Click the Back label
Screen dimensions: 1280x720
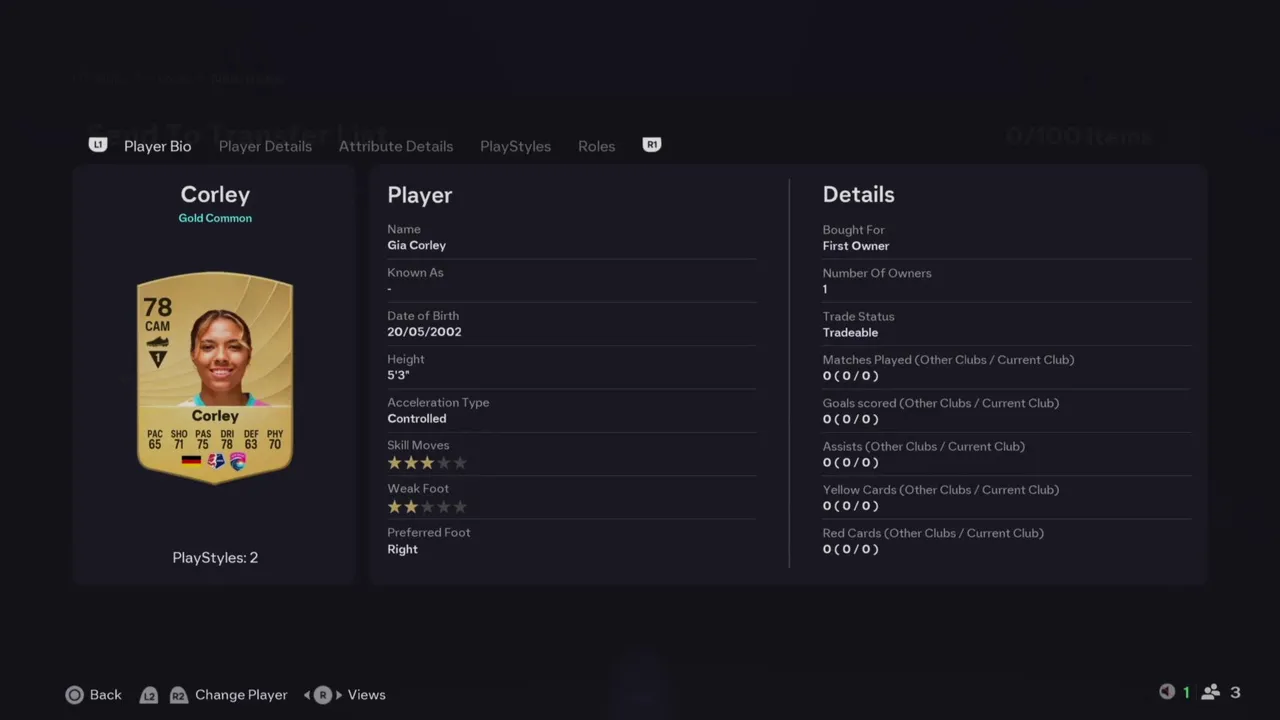pos(106,695)
